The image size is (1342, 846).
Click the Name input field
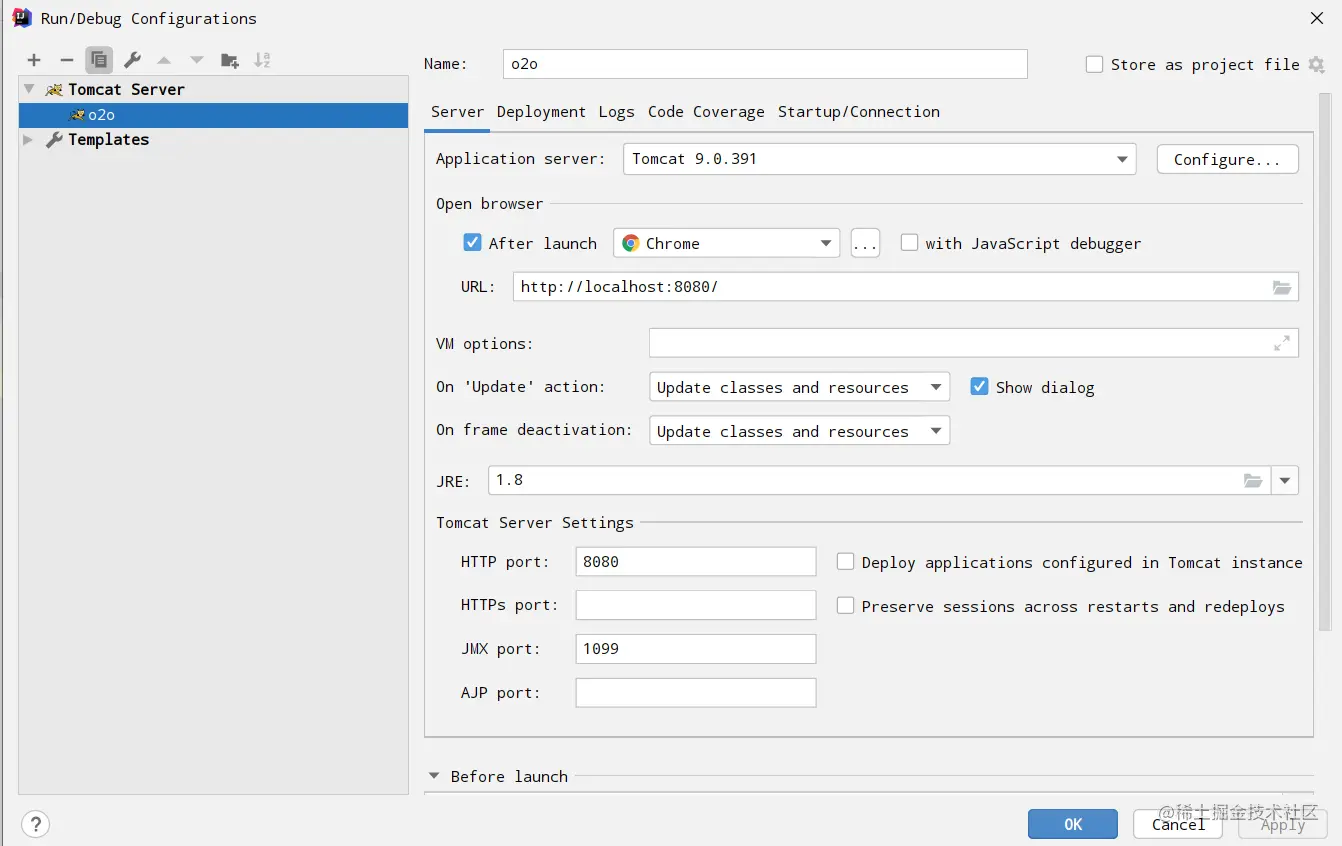pyautogui.click(x=765, y=64)
